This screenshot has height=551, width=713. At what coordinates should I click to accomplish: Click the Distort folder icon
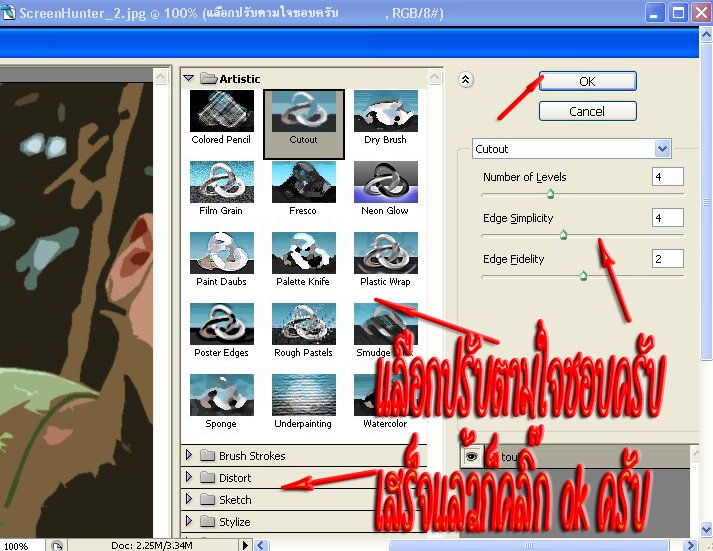[x=207, y=477]
